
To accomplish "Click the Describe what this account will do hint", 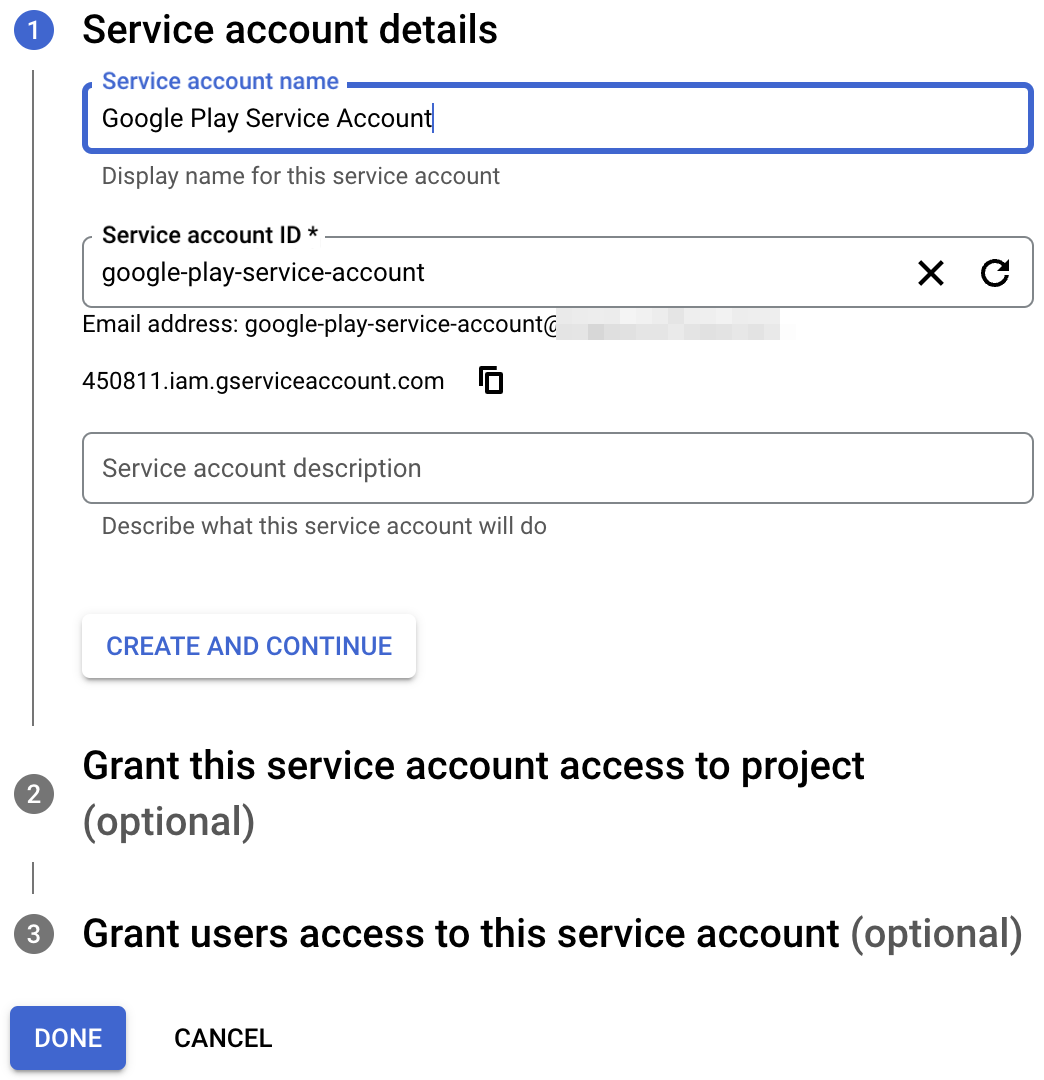I will 324,526.
